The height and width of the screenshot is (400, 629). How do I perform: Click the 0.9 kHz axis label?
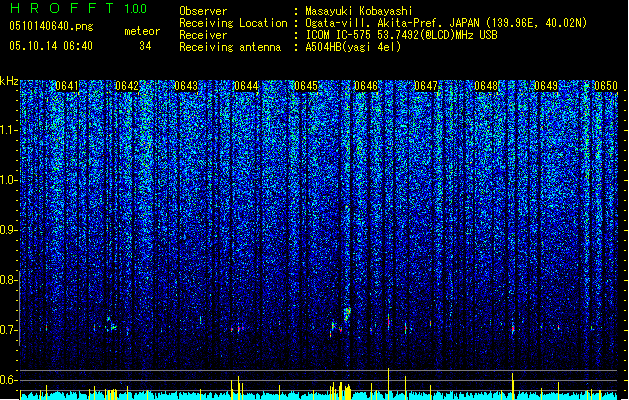point(8,230)
